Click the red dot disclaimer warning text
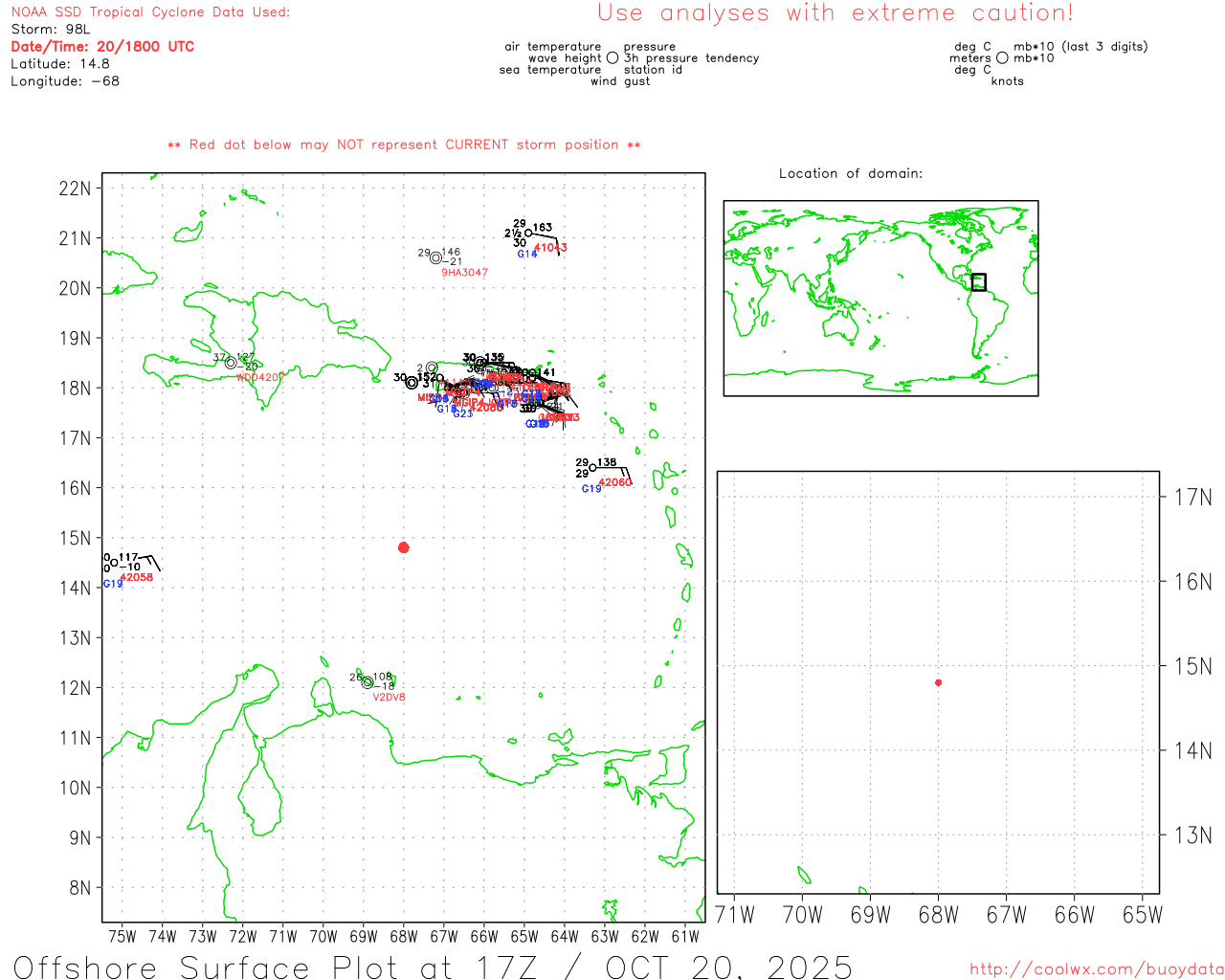 coord(404,145)
